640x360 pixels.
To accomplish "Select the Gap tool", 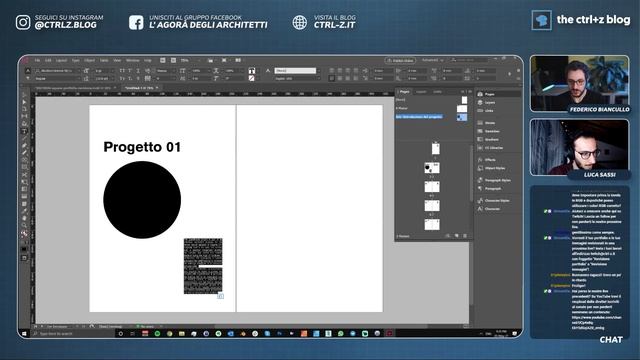I will tap(24, 116).
